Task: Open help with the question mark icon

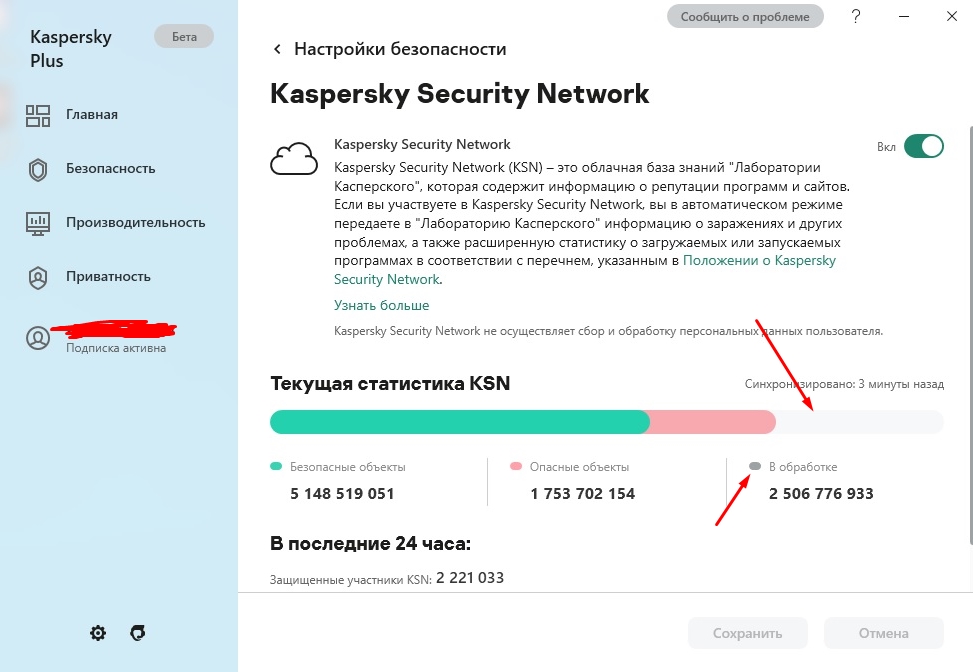Action: [856, 16]
